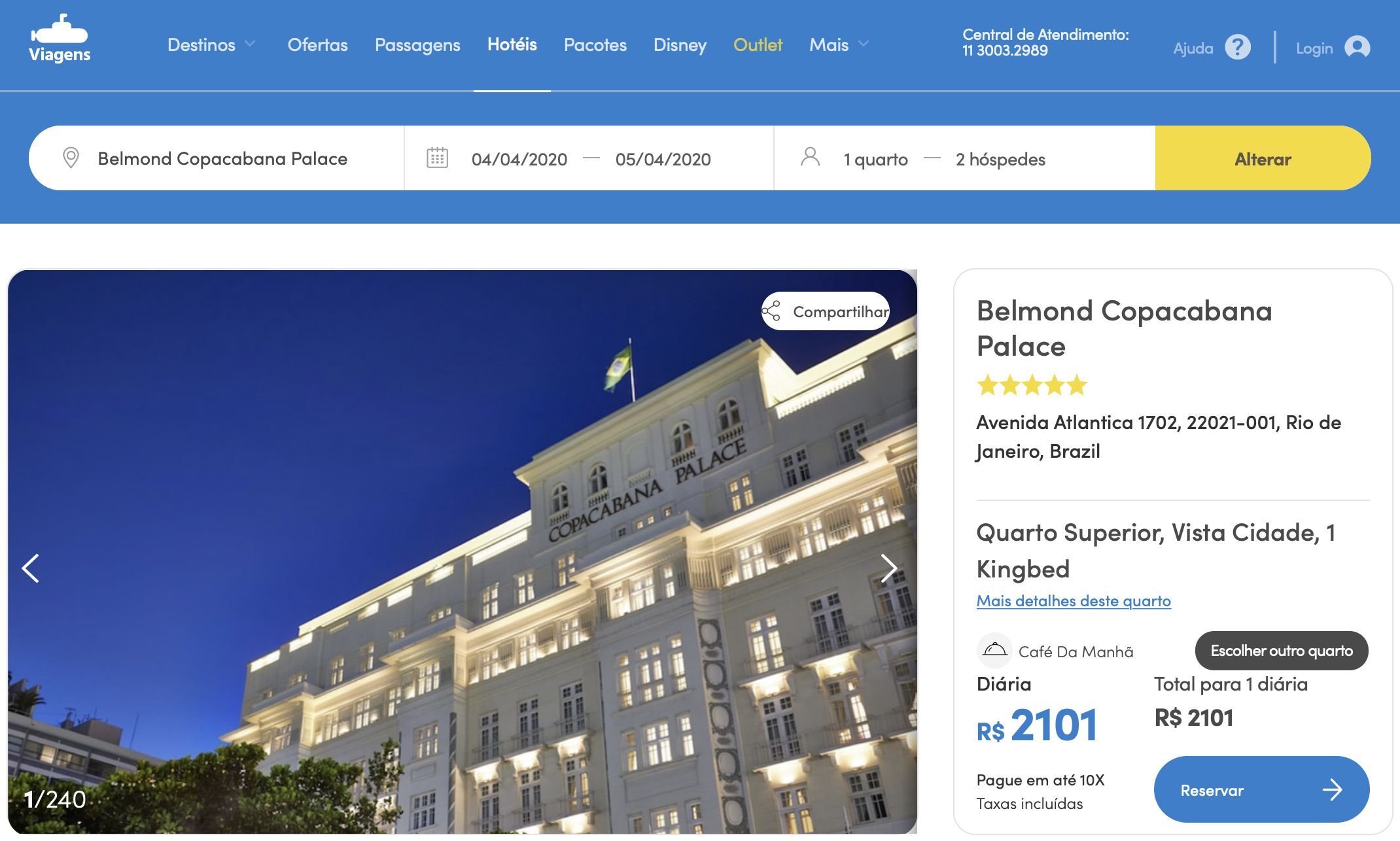Select the Hotéis tab
This screenshot has width=1400, height=841.
pos(512,44)
